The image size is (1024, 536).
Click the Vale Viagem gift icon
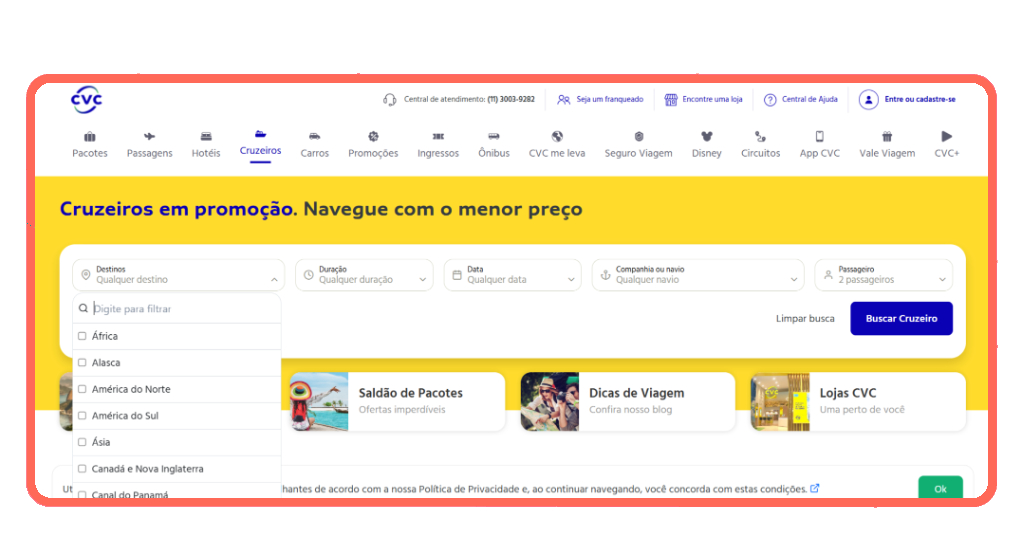coord(887,136)
